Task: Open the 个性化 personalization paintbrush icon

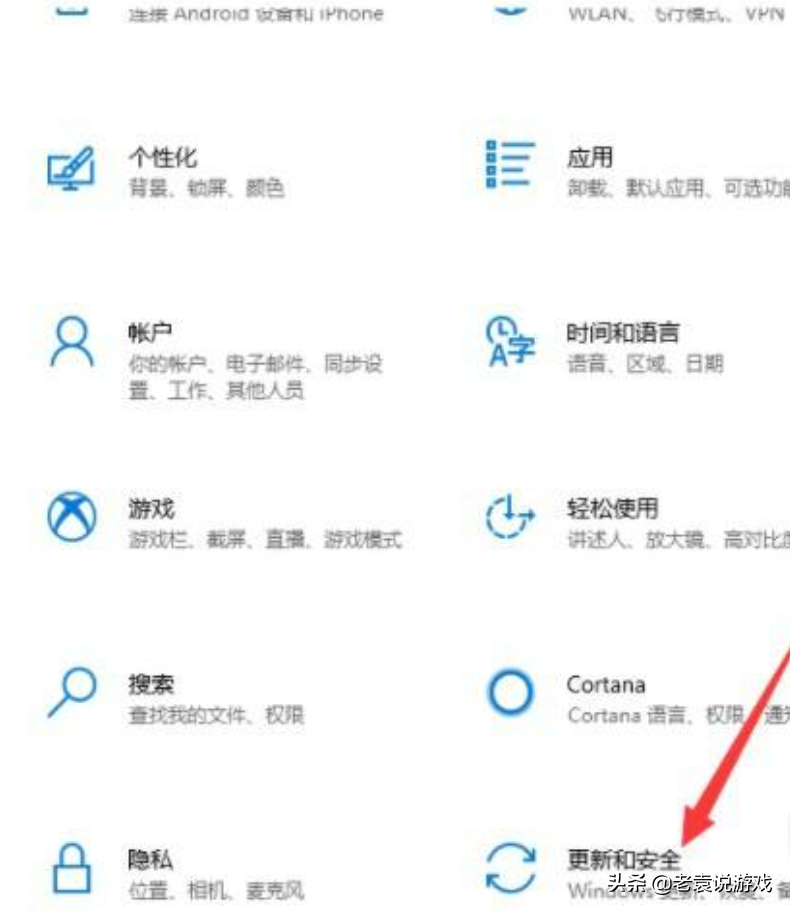Action: coord(71,168)
